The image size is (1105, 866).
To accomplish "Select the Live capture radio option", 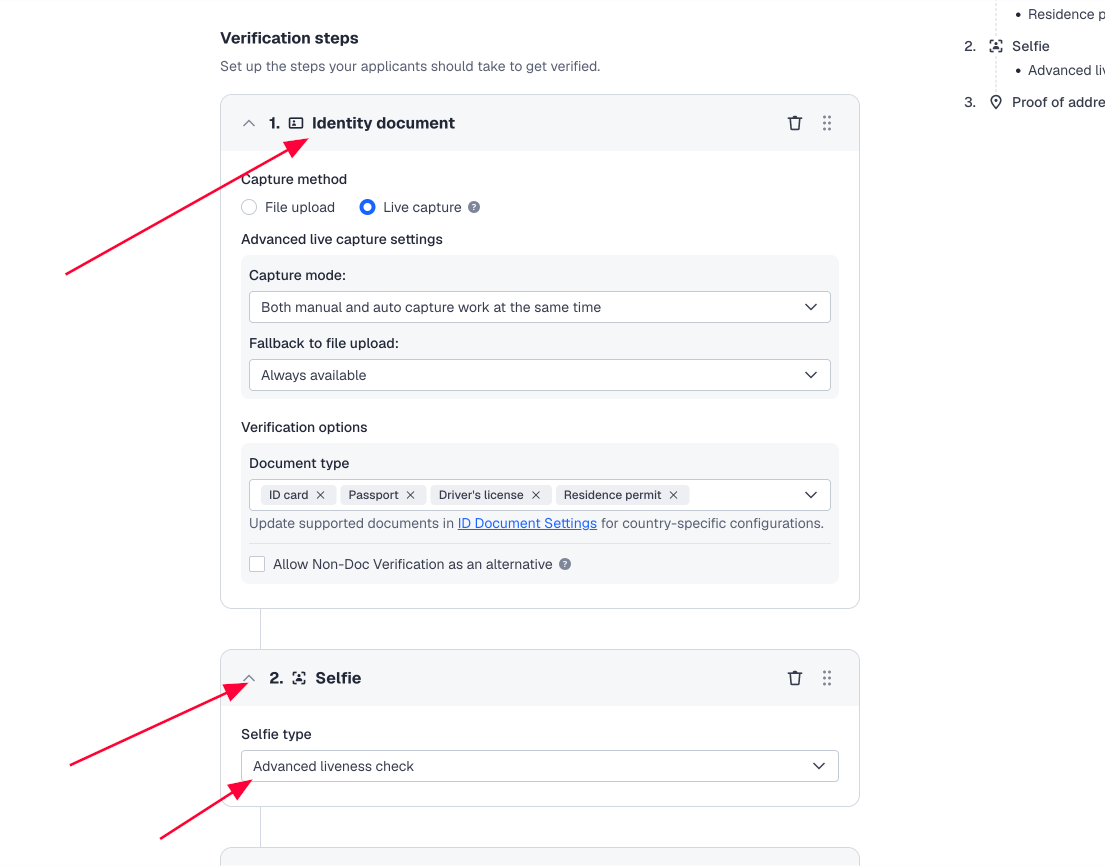I will coord(367,207).
